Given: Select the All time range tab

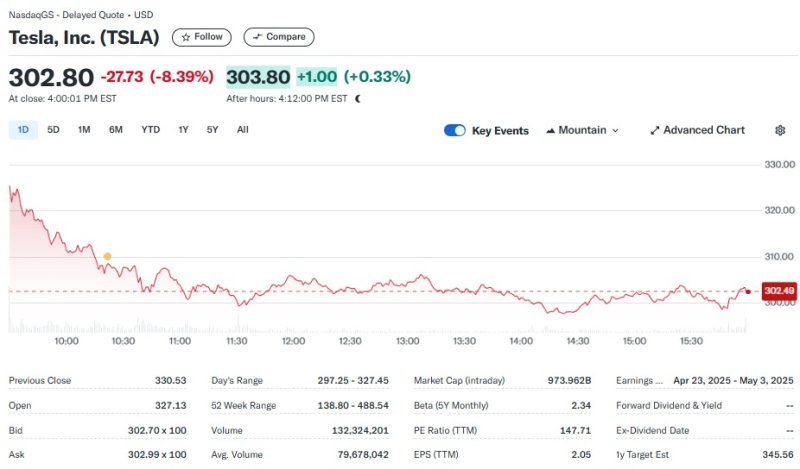Looking at the screenshot, I should (x=243, y=130).
